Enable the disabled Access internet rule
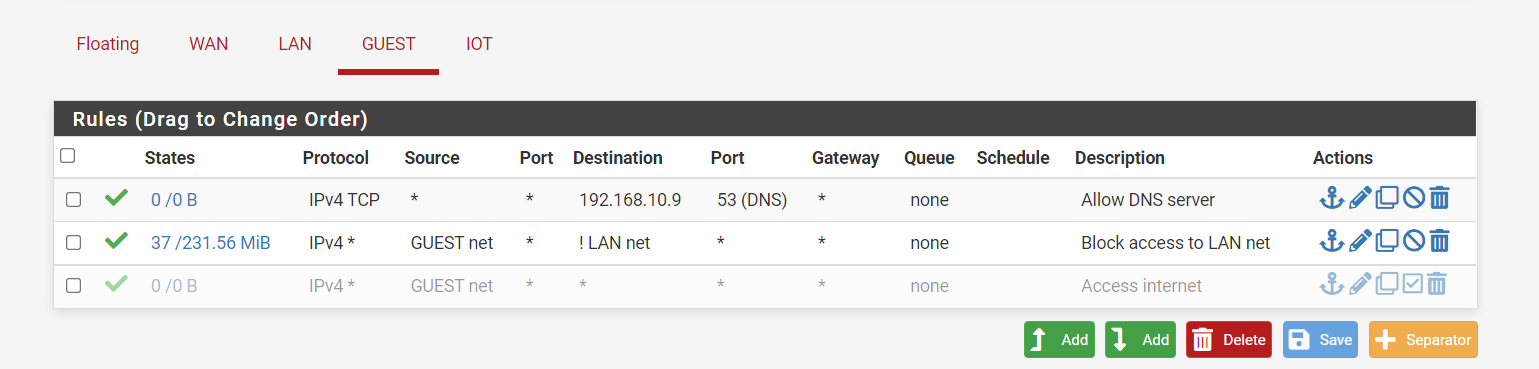 tap(1413, 284)
